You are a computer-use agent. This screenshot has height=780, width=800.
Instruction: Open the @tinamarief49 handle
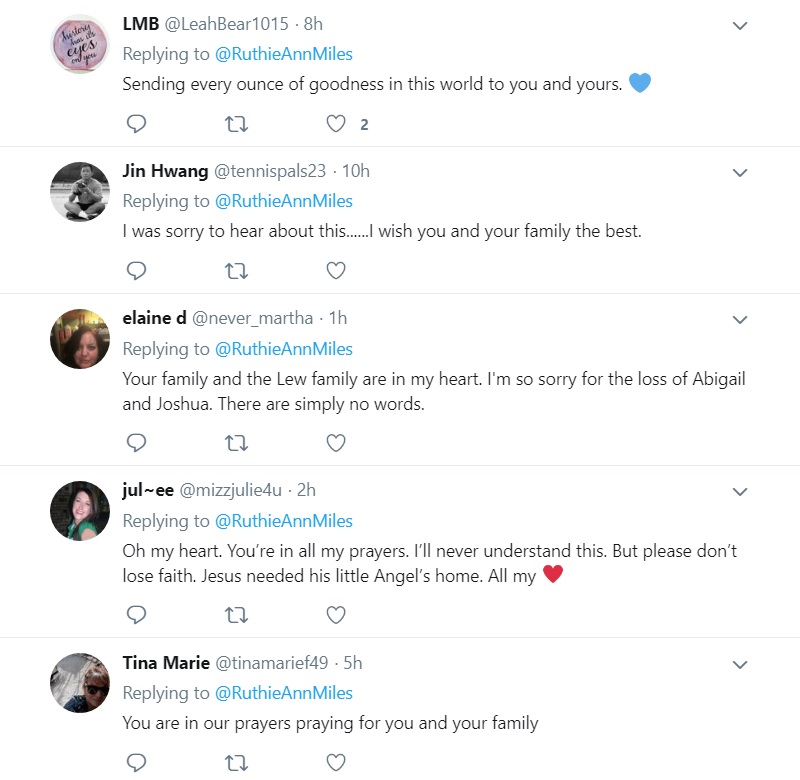point(271,663)
